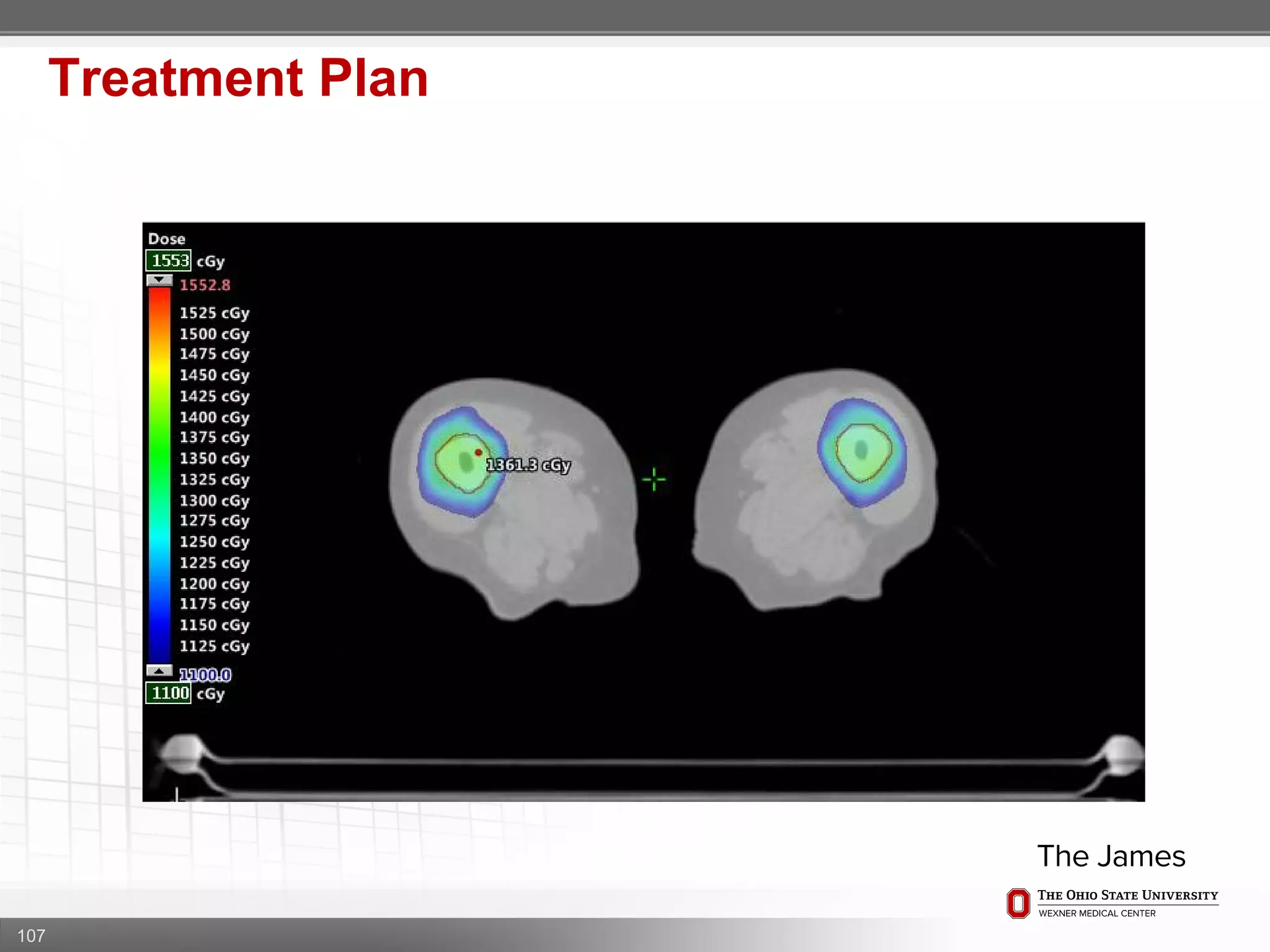This screenshot has width=1270, height=952.
Task: Click the red dose point marker
Action: pos(479,452)
